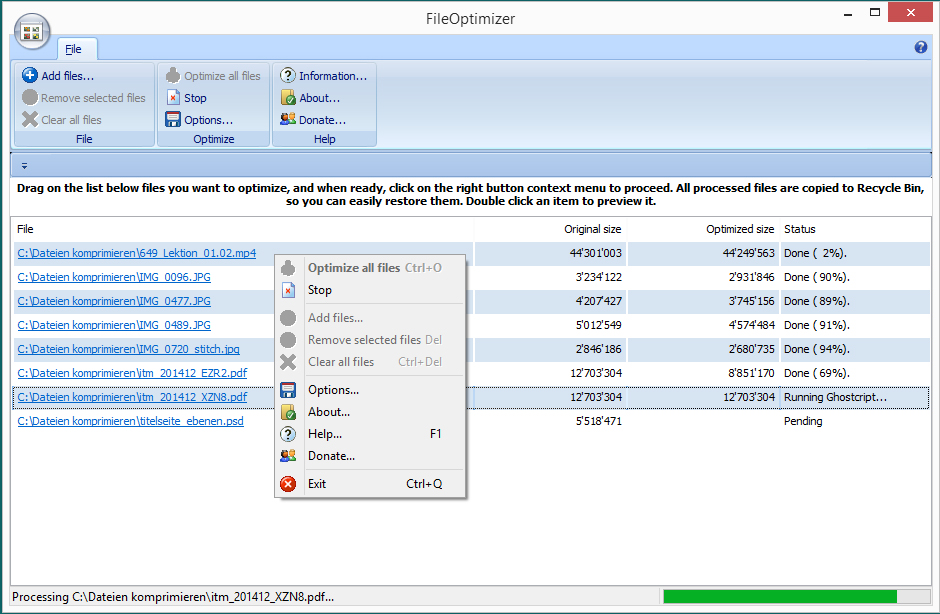Open link IMG_0477.JPG
940x614 pixels.
[114, 301]
